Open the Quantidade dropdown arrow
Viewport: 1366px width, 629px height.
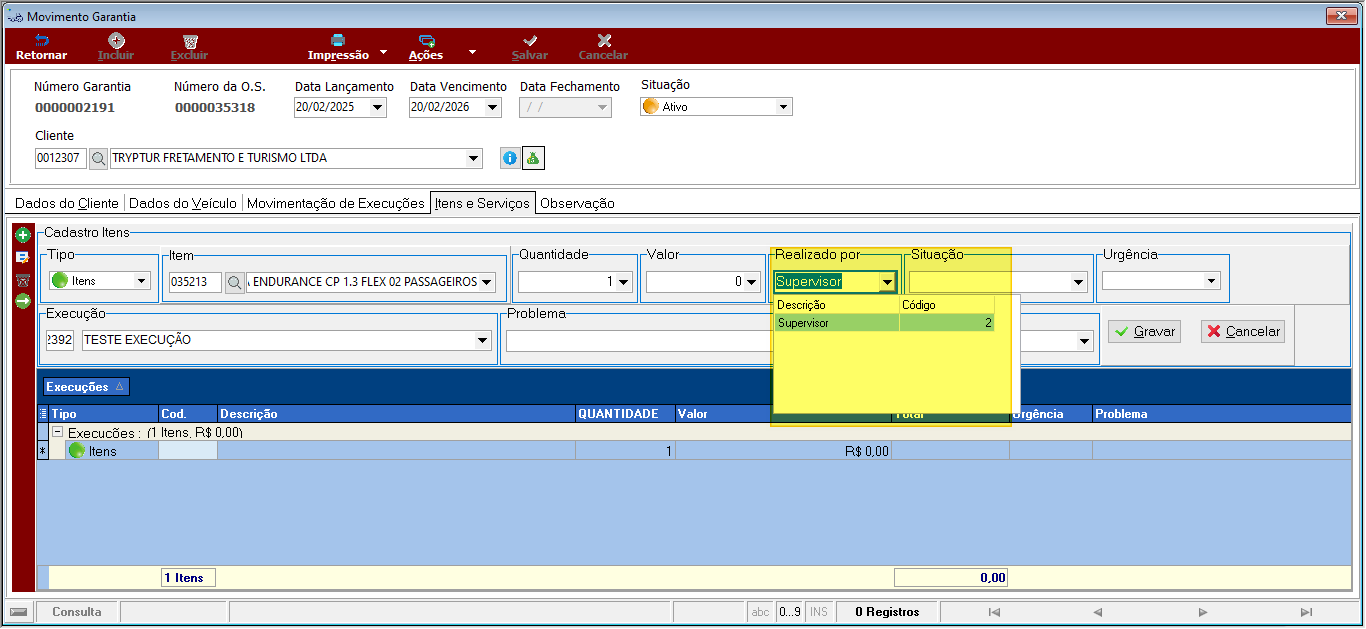624,282
